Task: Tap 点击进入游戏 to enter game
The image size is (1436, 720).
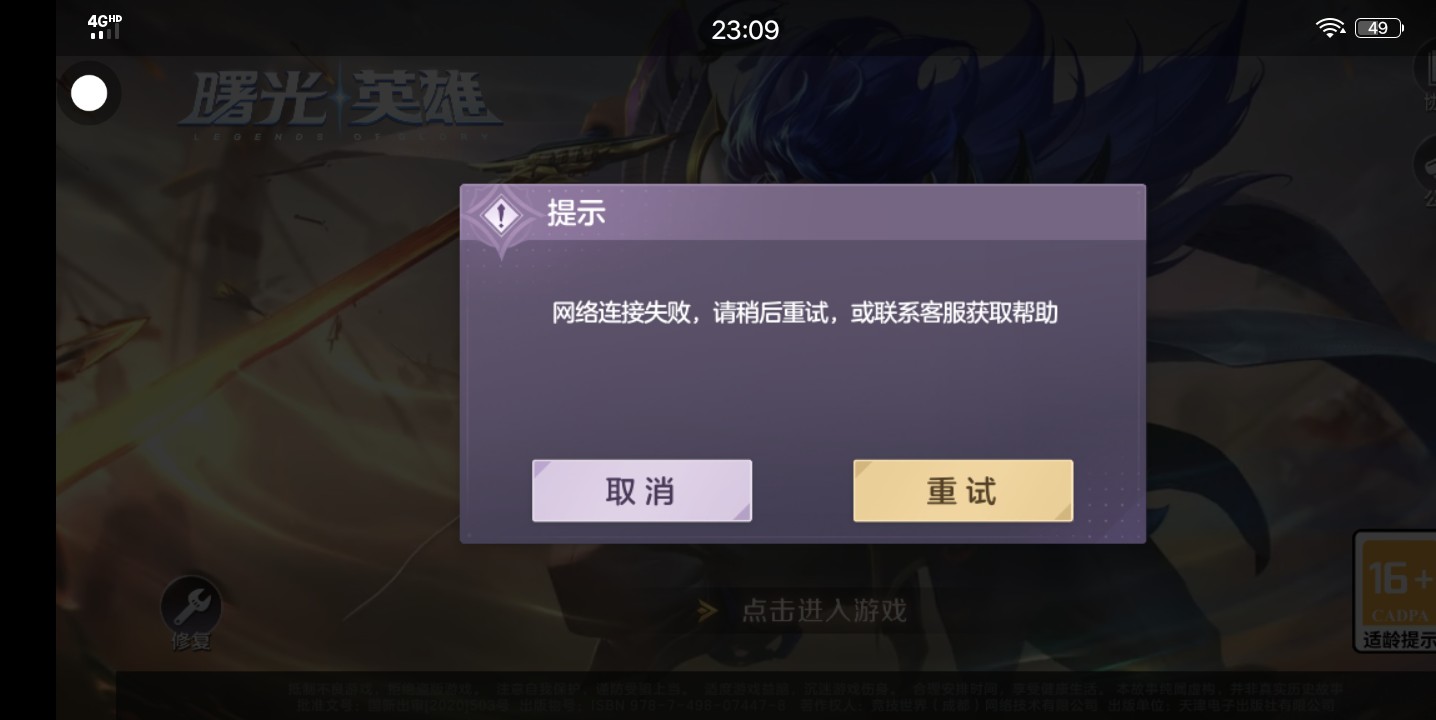Action: click(x=823, y=610)
